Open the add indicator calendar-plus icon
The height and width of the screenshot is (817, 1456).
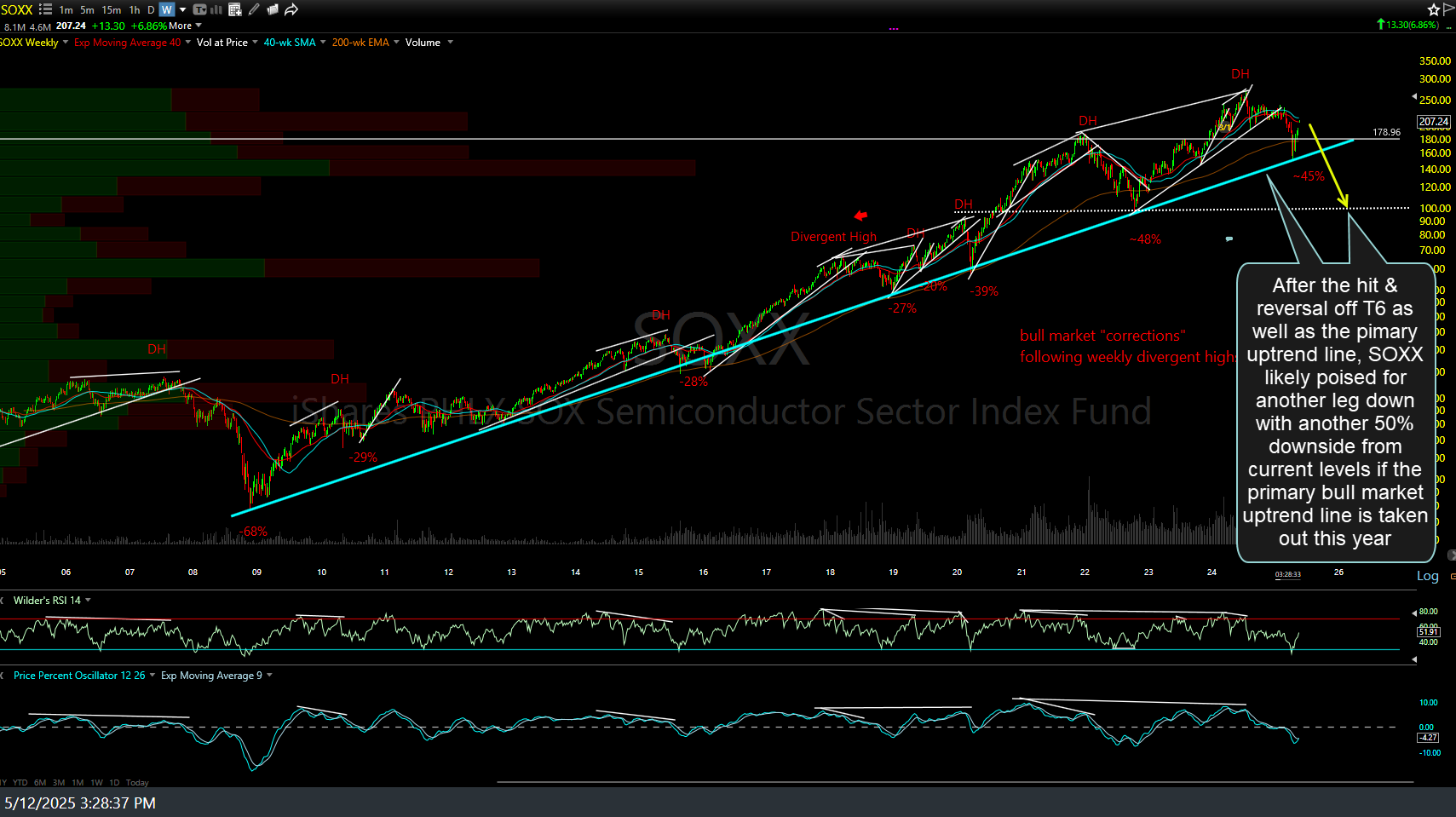coord(235,10)
